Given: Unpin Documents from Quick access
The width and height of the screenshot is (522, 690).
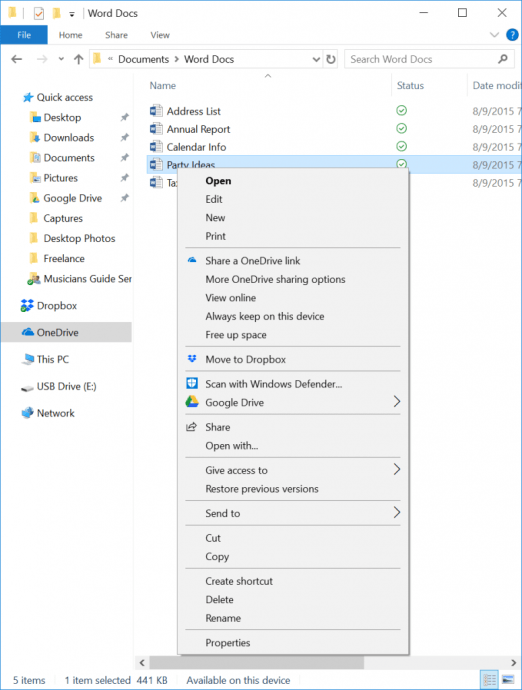Looking at the screenshot, I should pyautogui.click(x=125, y=158).
